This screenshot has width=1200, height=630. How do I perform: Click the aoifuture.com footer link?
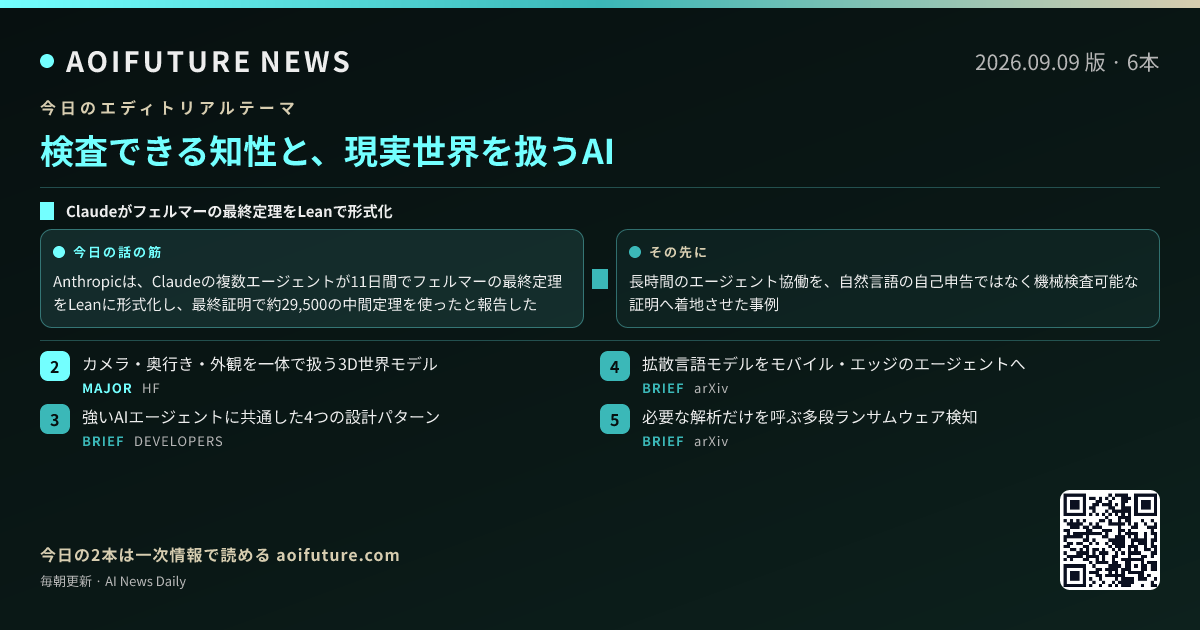[x=337, y=555]
